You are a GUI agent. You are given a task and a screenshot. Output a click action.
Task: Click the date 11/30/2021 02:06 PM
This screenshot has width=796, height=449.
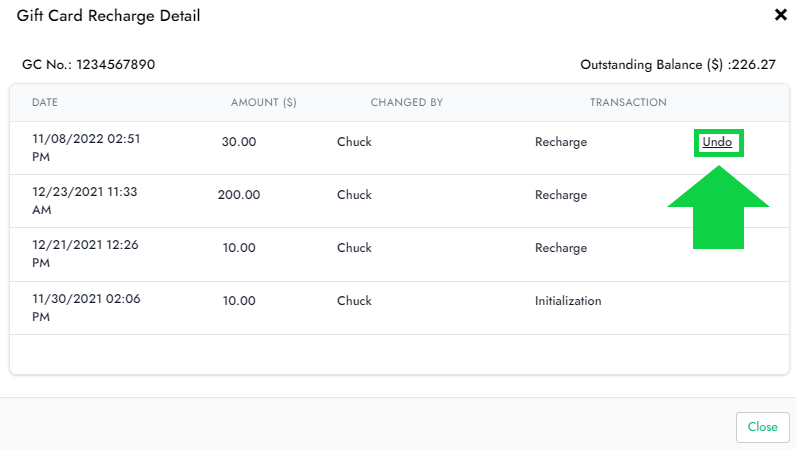(86, 307)
